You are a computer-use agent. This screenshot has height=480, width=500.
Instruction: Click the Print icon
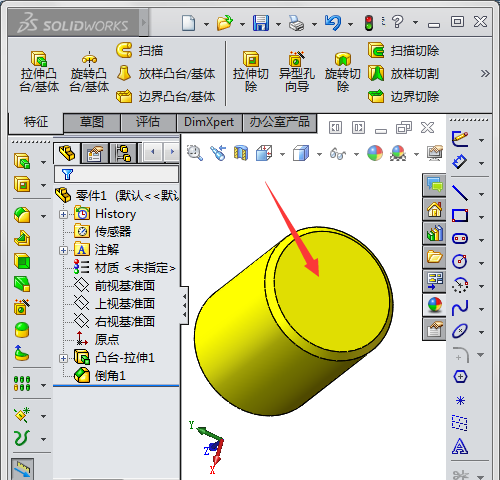click(296, 23)
